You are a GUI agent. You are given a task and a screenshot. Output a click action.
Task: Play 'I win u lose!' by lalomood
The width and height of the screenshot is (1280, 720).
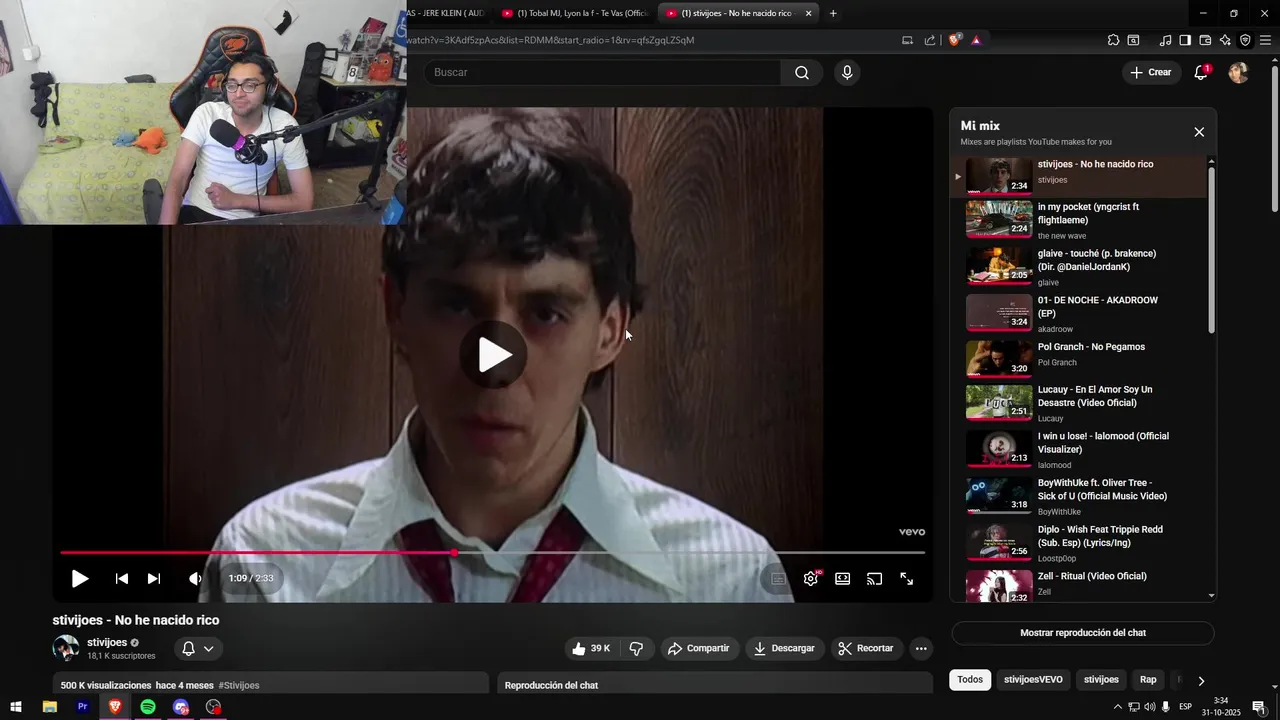point(1079,450)
